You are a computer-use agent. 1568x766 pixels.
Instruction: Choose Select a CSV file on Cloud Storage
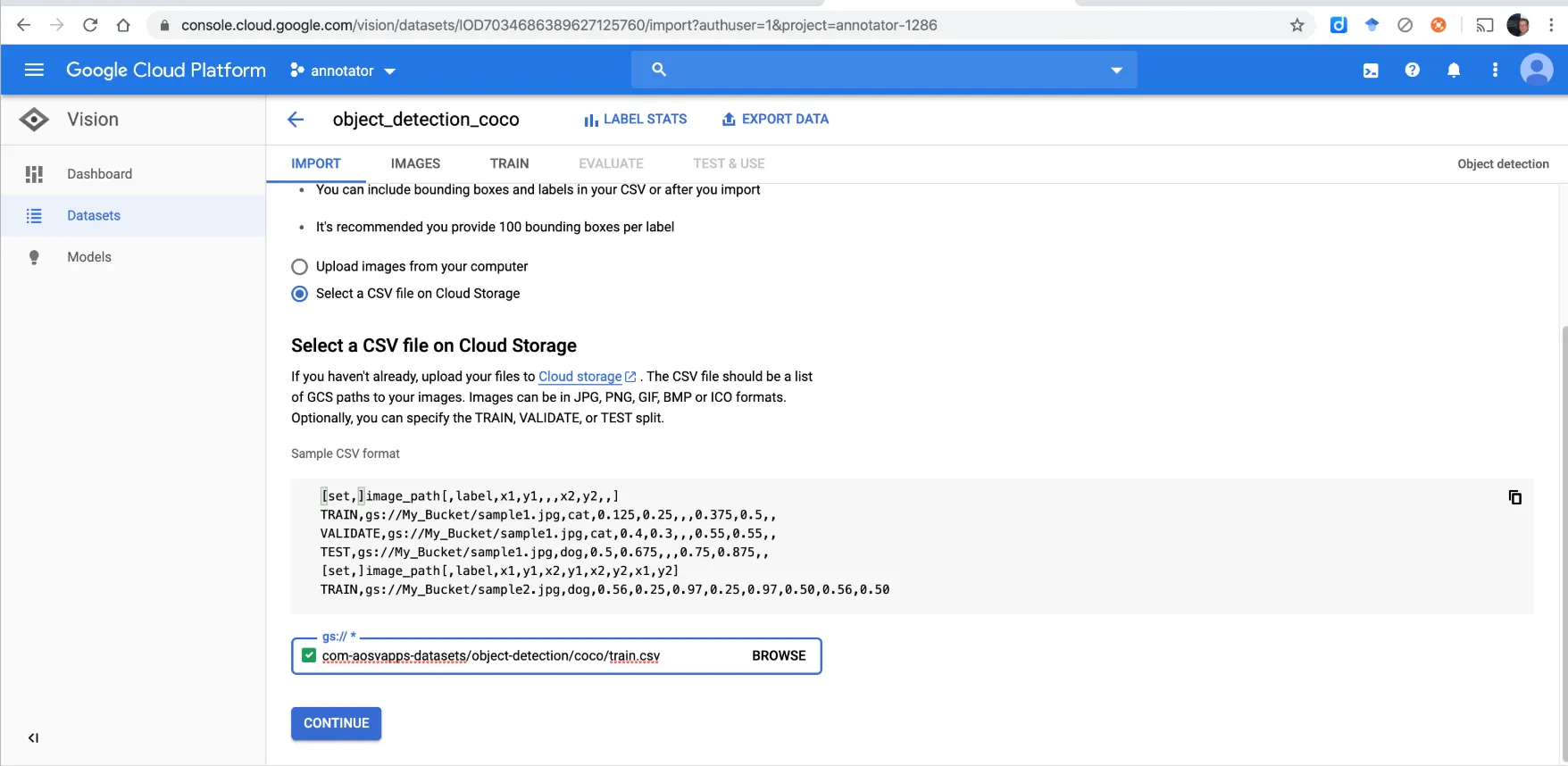[x=300, y=294]
